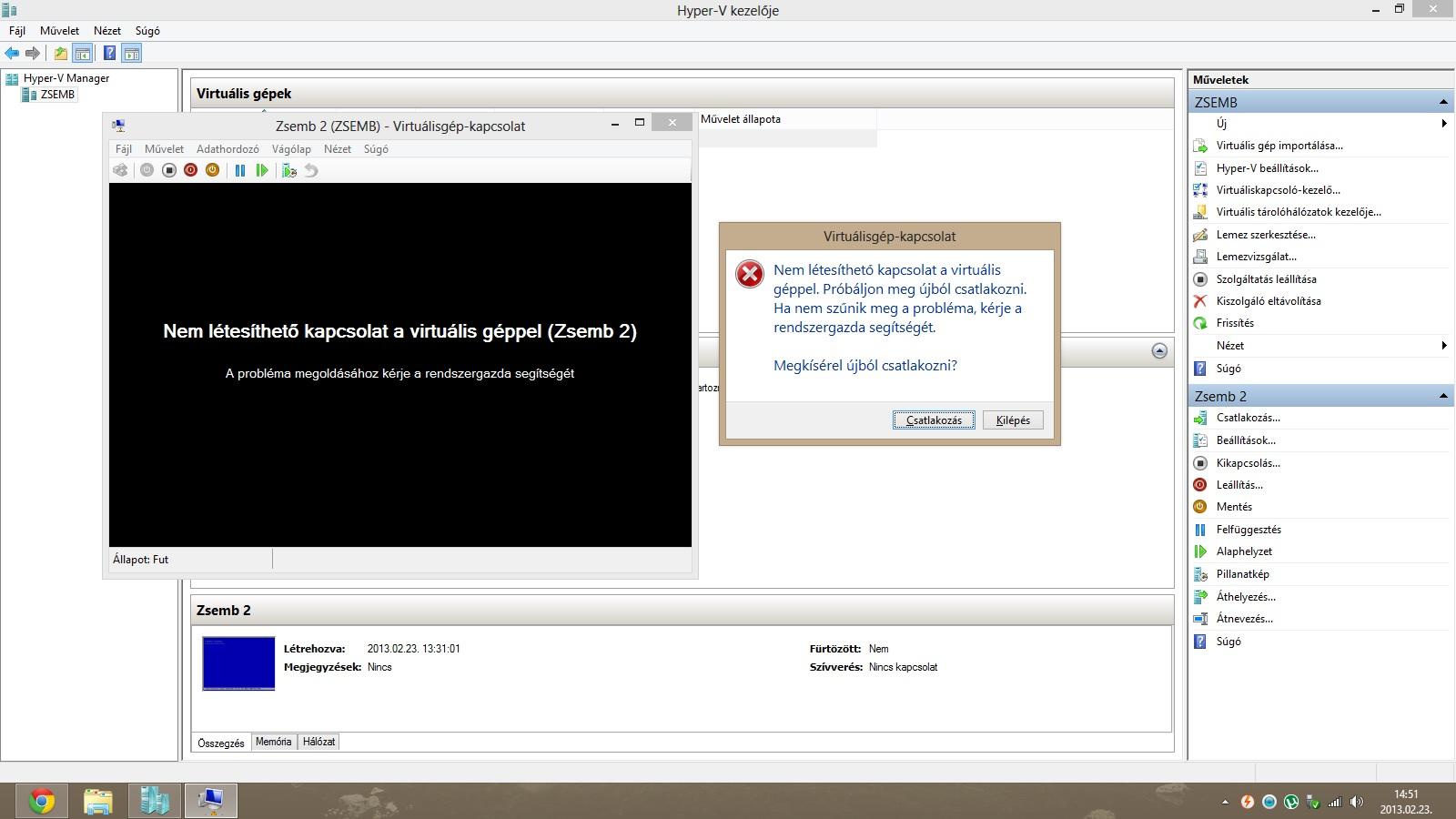This screenshot has width=1456, height=819.
Task: Click Frissítés refresh action
Action: (1235, 323)
